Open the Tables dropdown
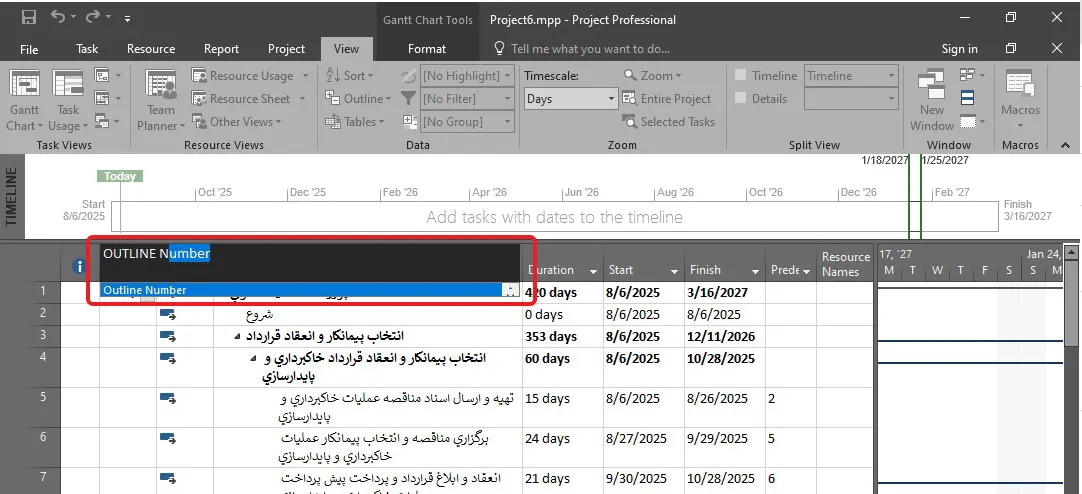Screen dimensions: 1082x494 pyautogui.click(x=355, y=121)
